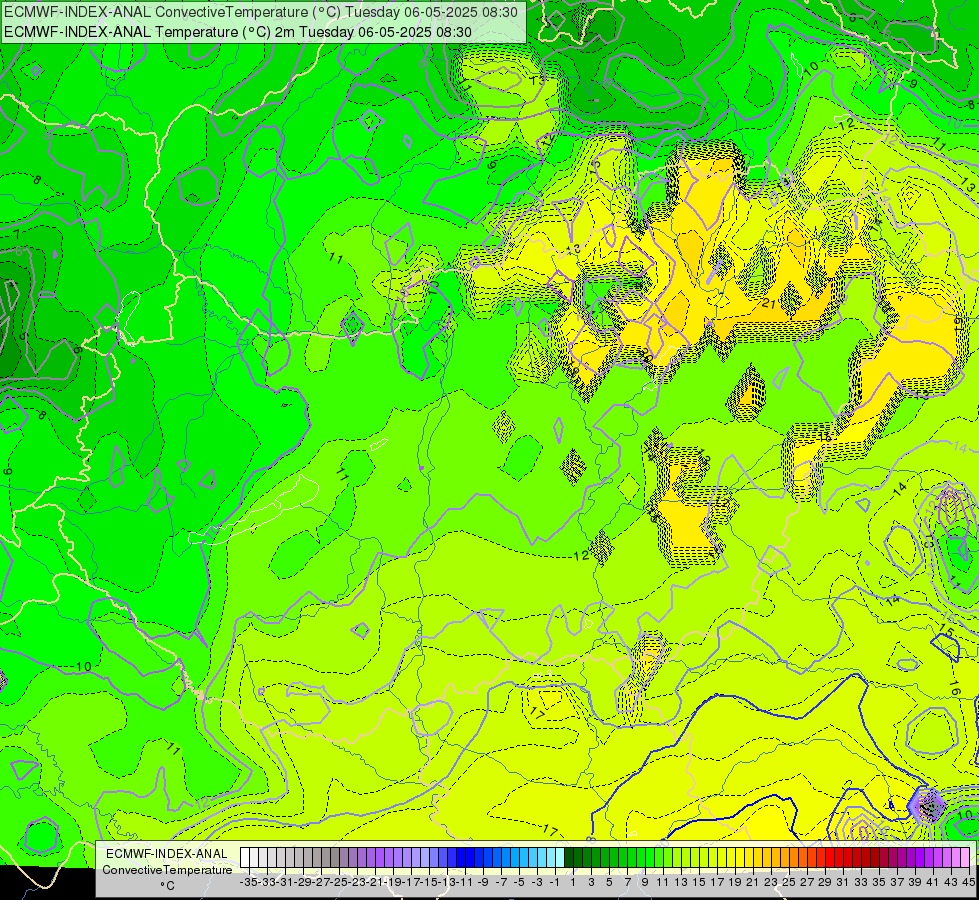Click the 45 legend scale value

point(968,882)
